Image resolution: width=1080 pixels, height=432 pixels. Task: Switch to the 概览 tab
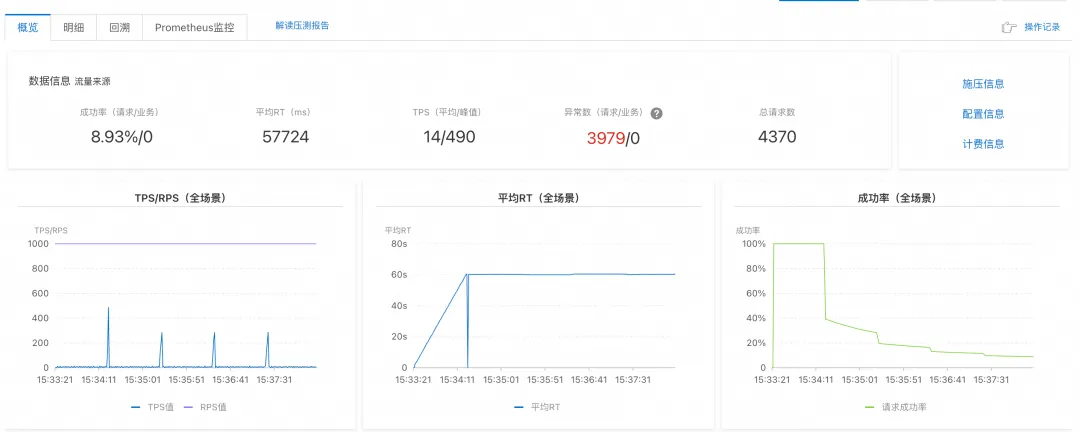(28, 28)
